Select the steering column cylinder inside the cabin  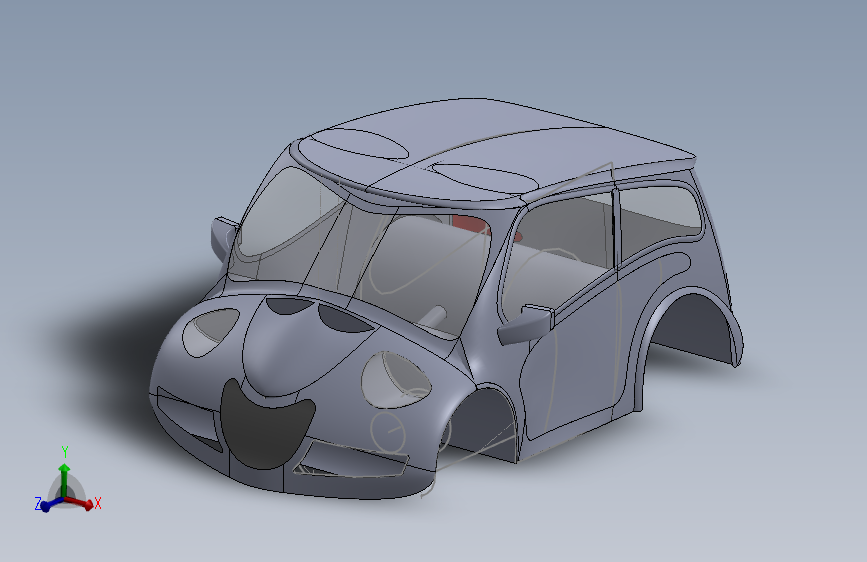click(x=433, y=317)
